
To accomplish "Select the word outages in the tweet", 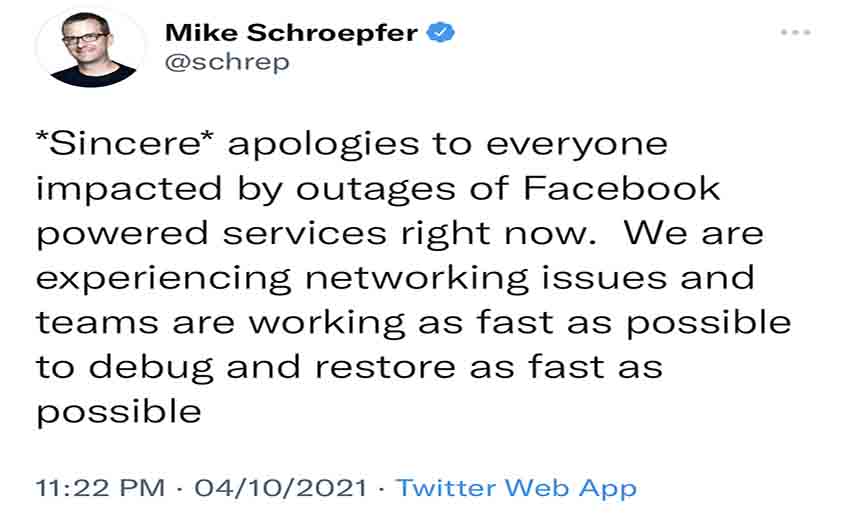I will (375, 191).
